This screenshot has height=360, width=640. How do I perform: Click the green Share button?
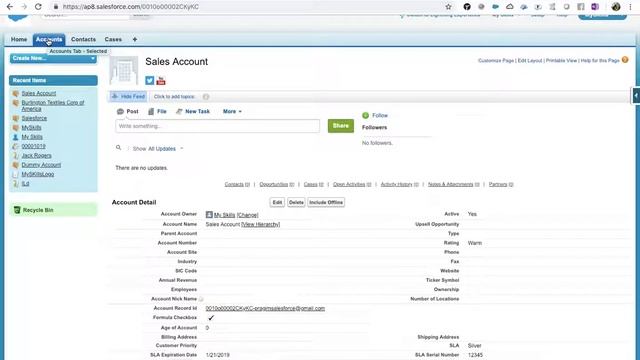click(341, 126)
